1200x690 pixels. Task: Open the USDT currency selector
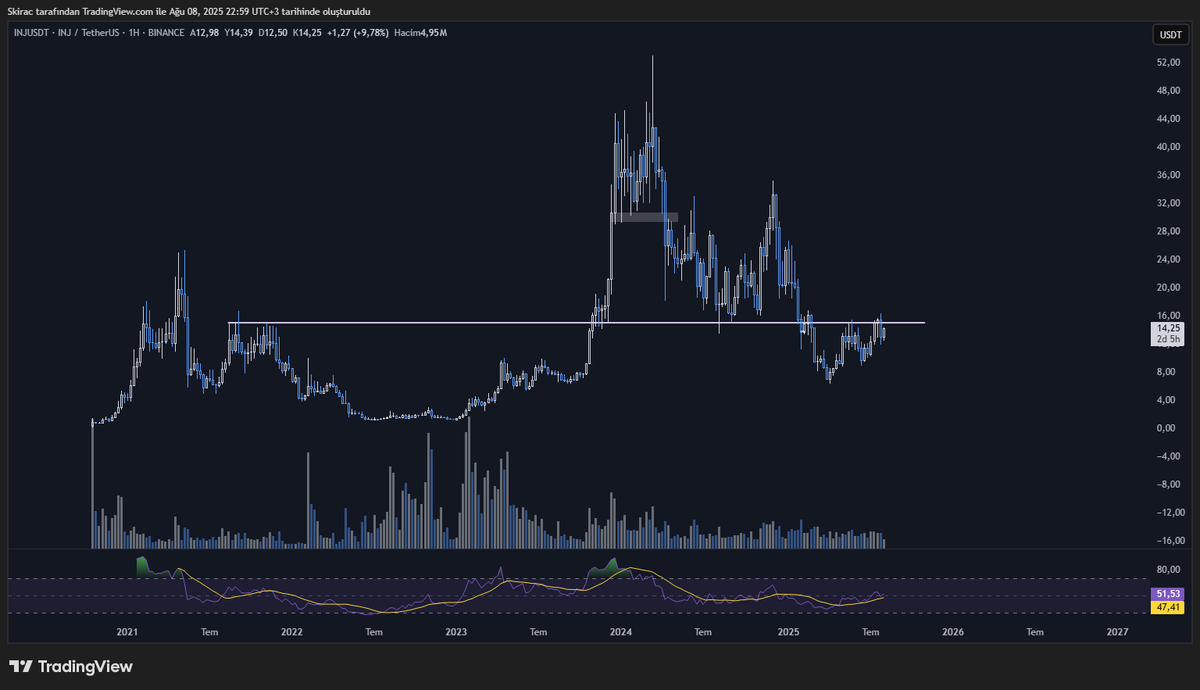pos(1169,35)
